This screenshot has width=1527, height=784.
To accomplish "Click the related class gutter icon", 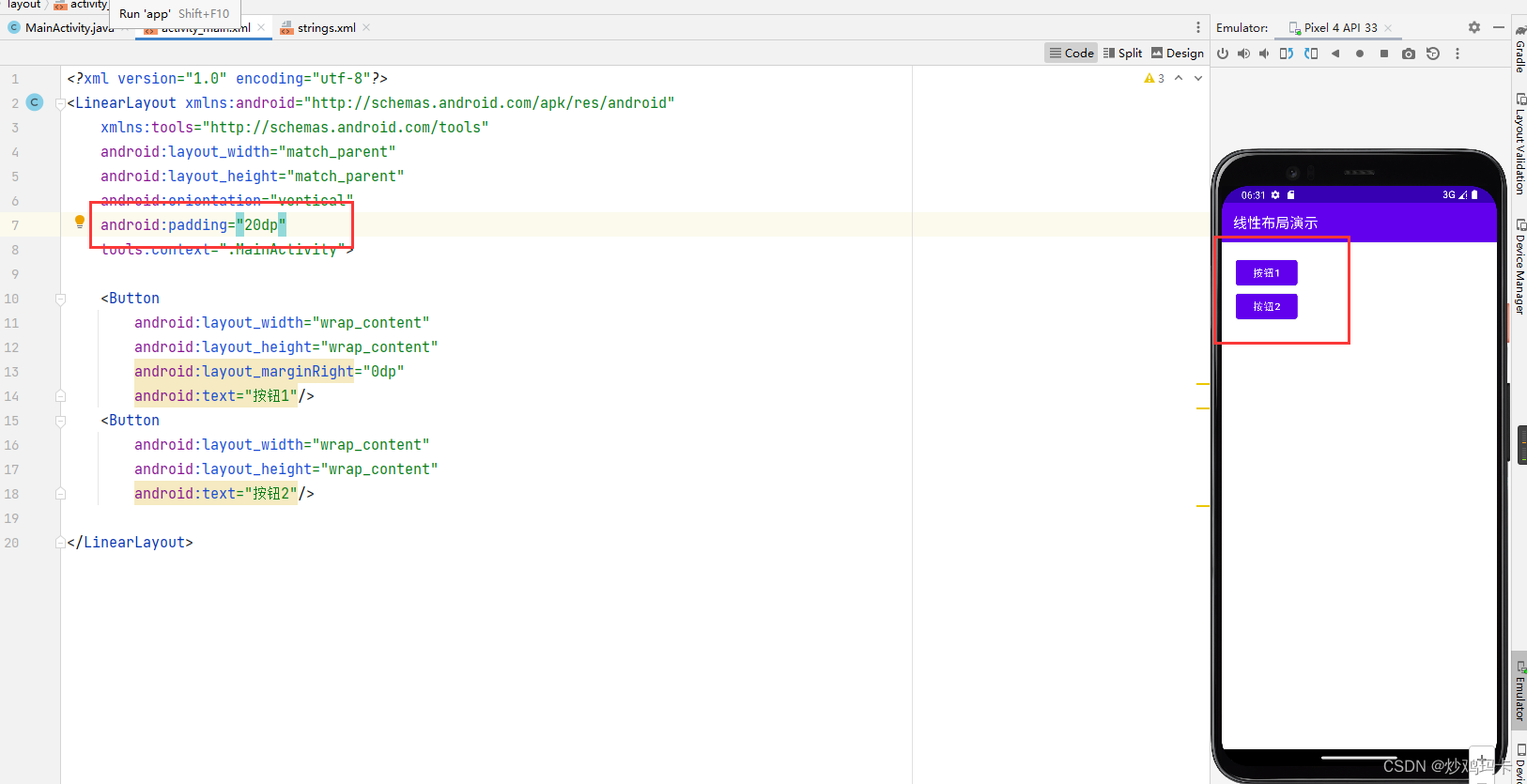I will pos(35,102).
